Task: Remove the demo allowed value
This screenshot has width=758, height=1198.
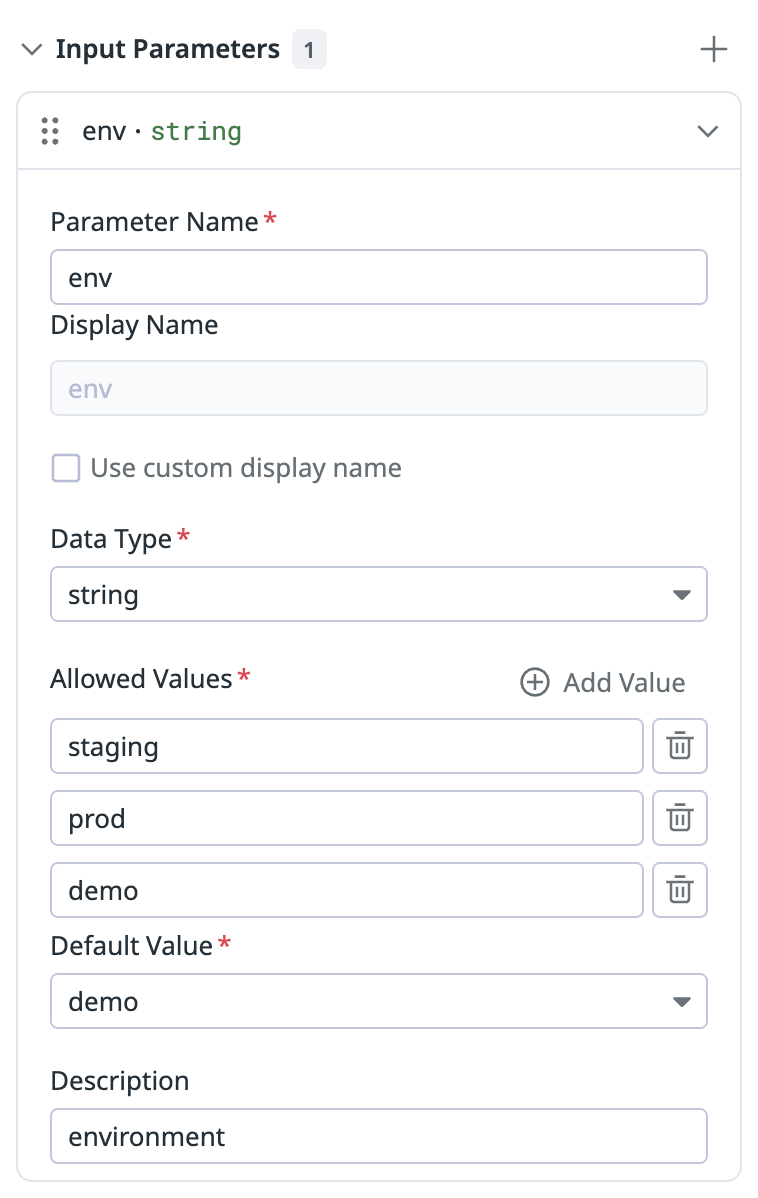Action: 680,890
